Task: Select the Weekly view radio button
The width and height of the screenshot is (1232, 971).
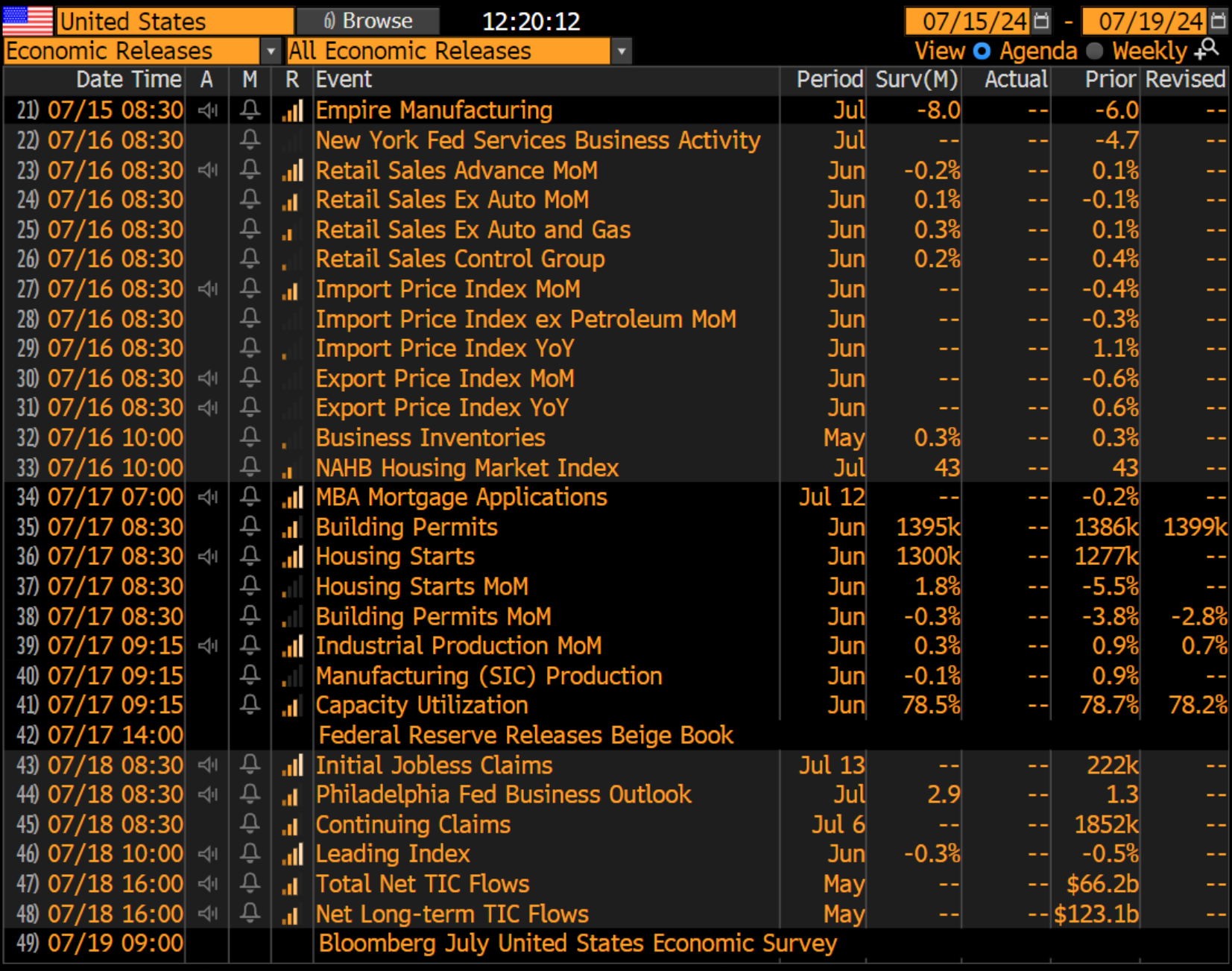Action: [1095, 51]
